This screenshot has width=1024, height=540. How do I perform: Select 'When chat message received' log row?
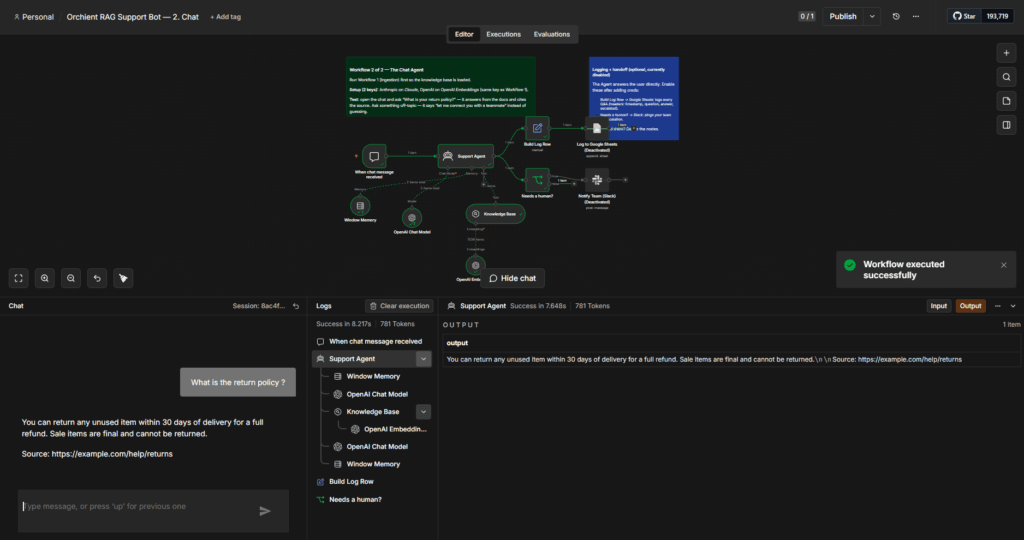pos(374,341)
